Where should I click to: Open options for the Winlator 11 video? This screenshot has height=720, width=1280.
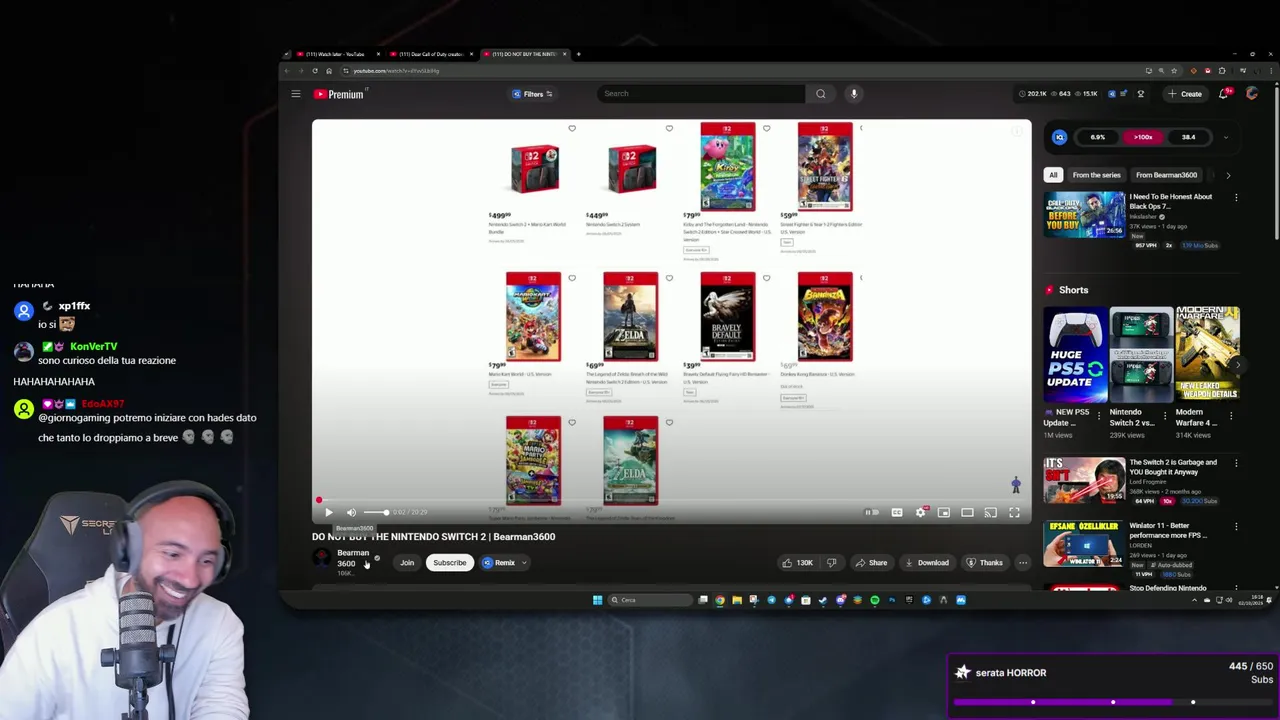1236,526
